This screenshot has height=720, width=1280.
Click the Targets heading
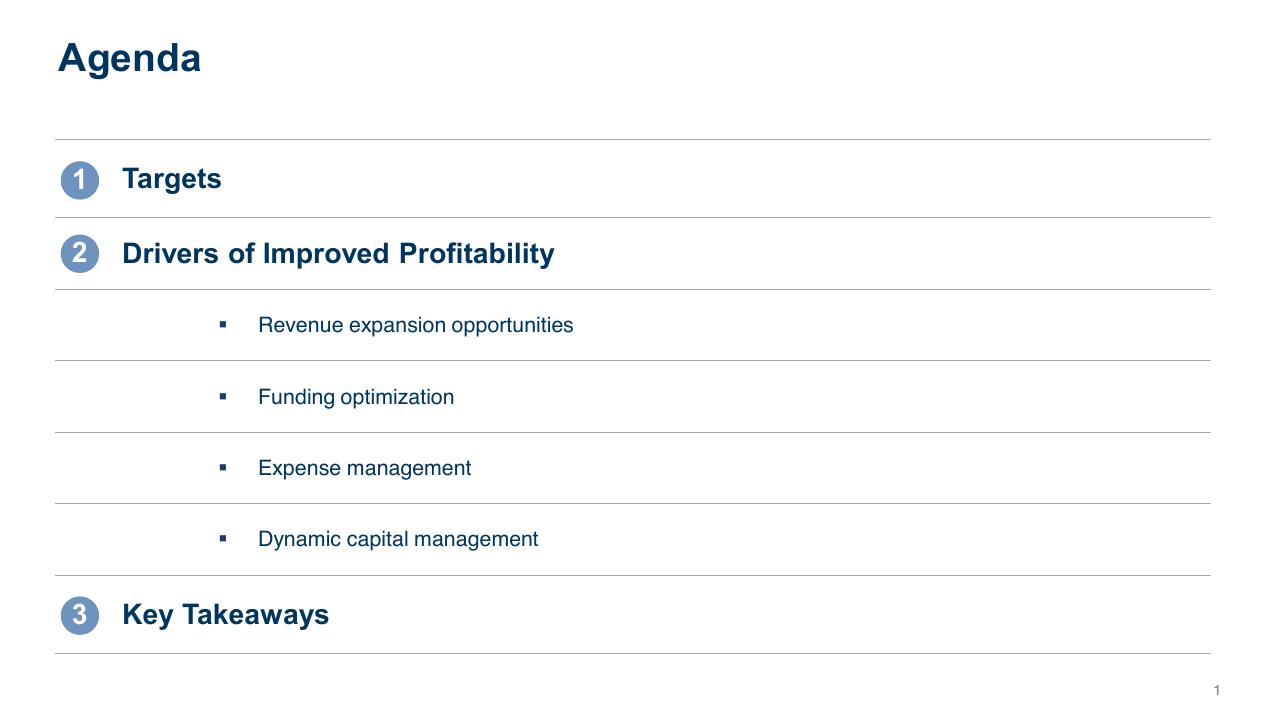172,179
